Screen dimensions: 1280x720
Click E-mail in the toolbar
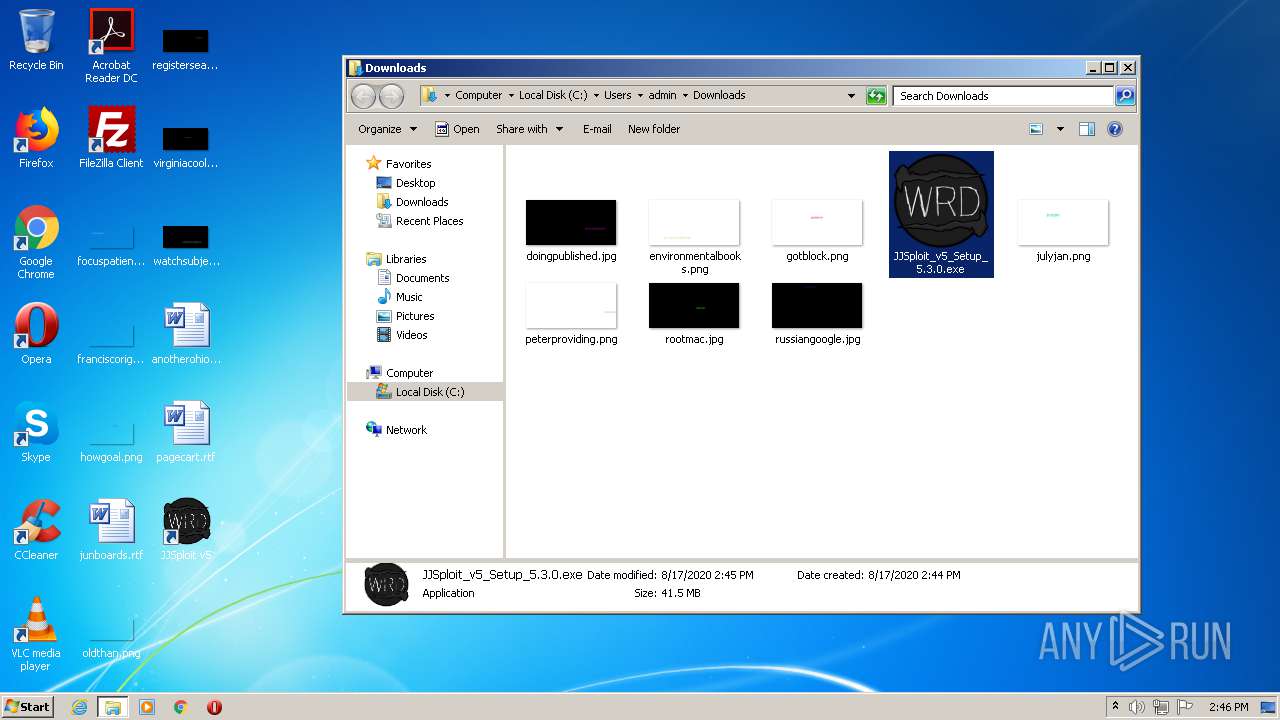[x=597, y=129]
